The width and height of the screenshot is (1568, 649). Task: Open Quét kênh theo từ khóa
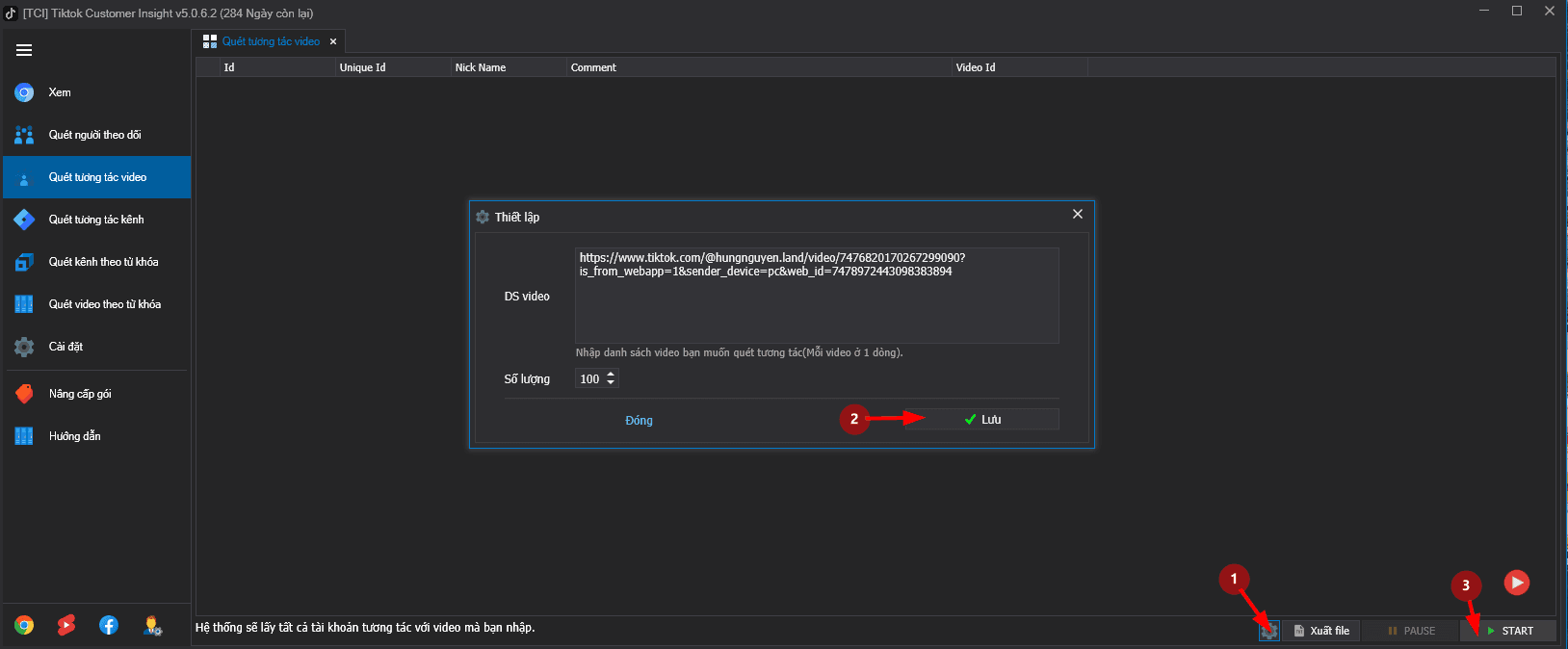coord(97,262)
